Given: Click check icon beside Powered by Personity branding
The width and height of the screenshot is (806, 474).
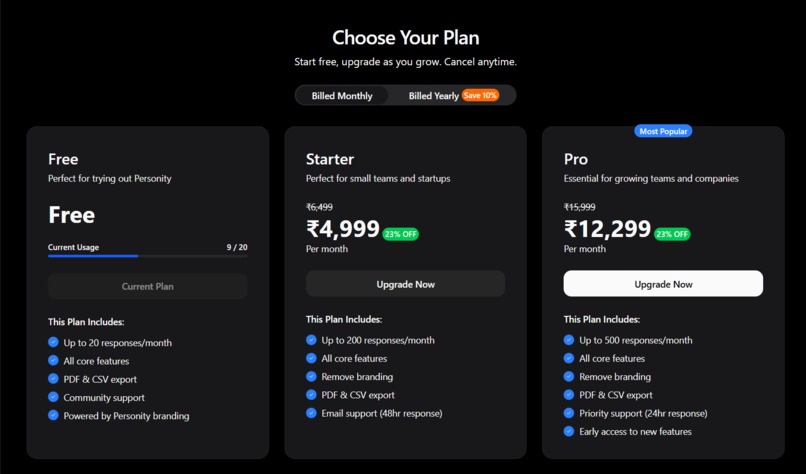Looking at the screenshot, I should tap(53, 415).
